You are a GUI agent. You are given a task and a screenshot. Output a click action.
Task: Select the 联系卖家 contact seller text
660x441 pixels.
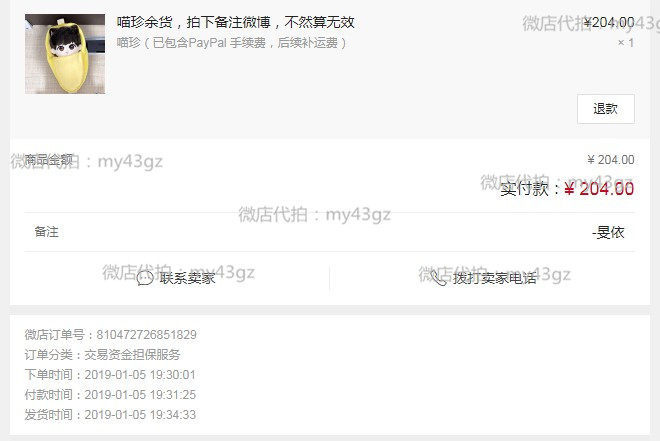click(187, 278)
